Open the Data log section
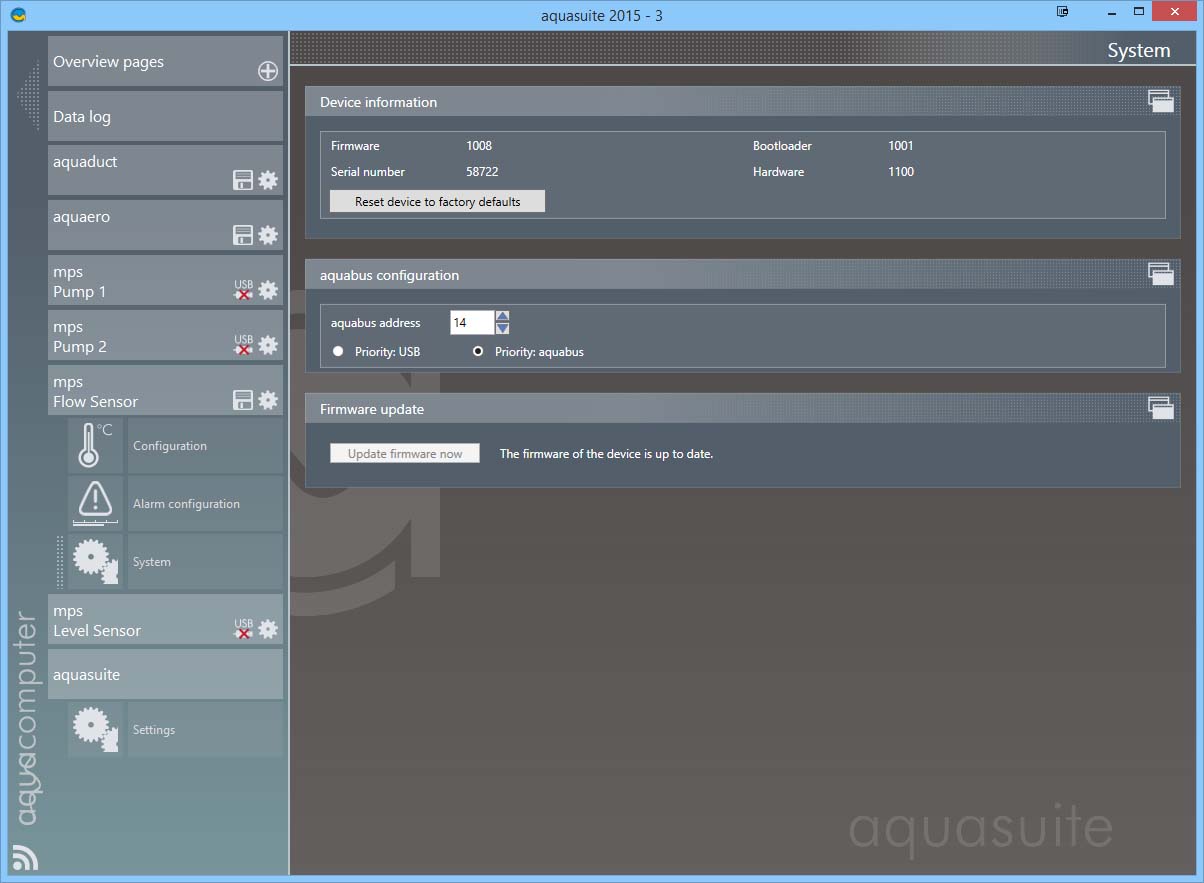The height and width of the screenshot is (883, 1204). pyautogui.click(x=165, y=117)
